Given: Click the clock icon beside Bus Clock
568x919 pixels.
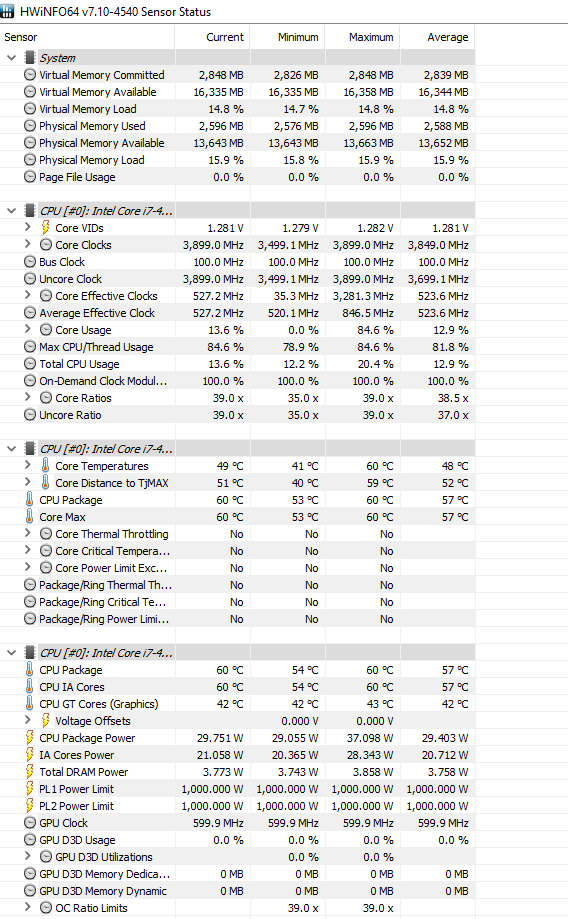Looking at the screenshot, I should pyautogui.click(x=30, y=261).
